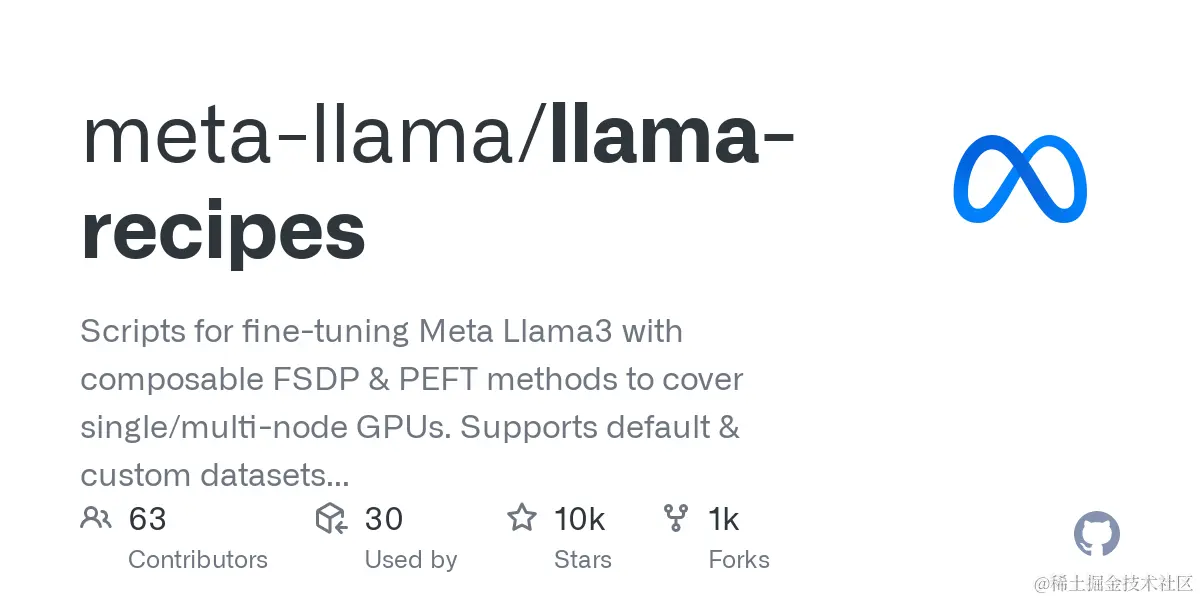The image size is (1200, 600).
Task: Click the truncated custom datasets... text
Action: tap(215, 475)
